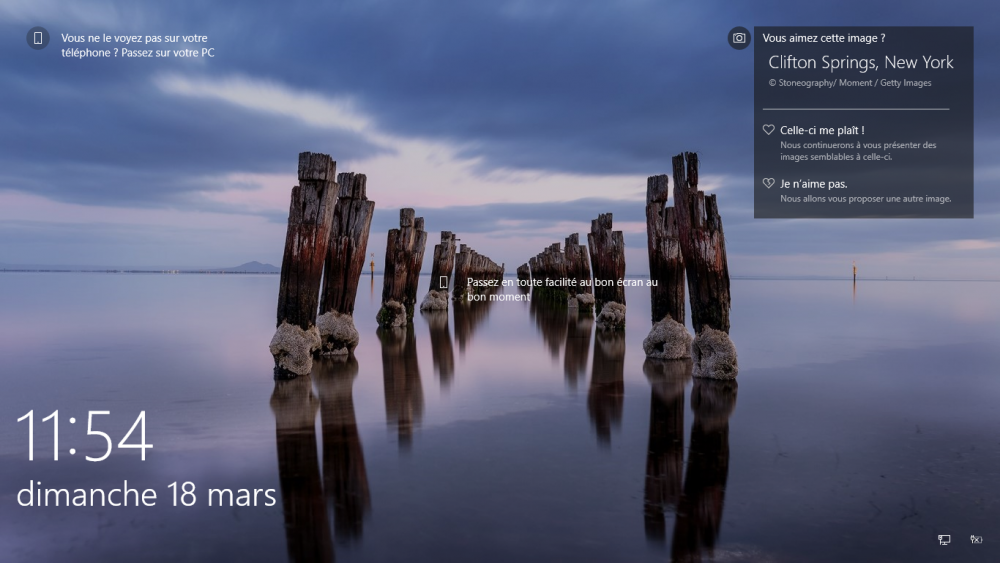Click the phone icon in the top-left tip
The image size is (1000, 563).
pos(38,39)
